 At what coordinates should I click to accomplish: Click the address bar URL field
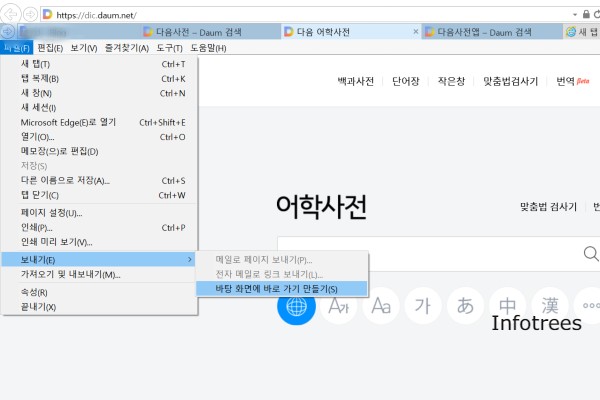pos(306,15)
